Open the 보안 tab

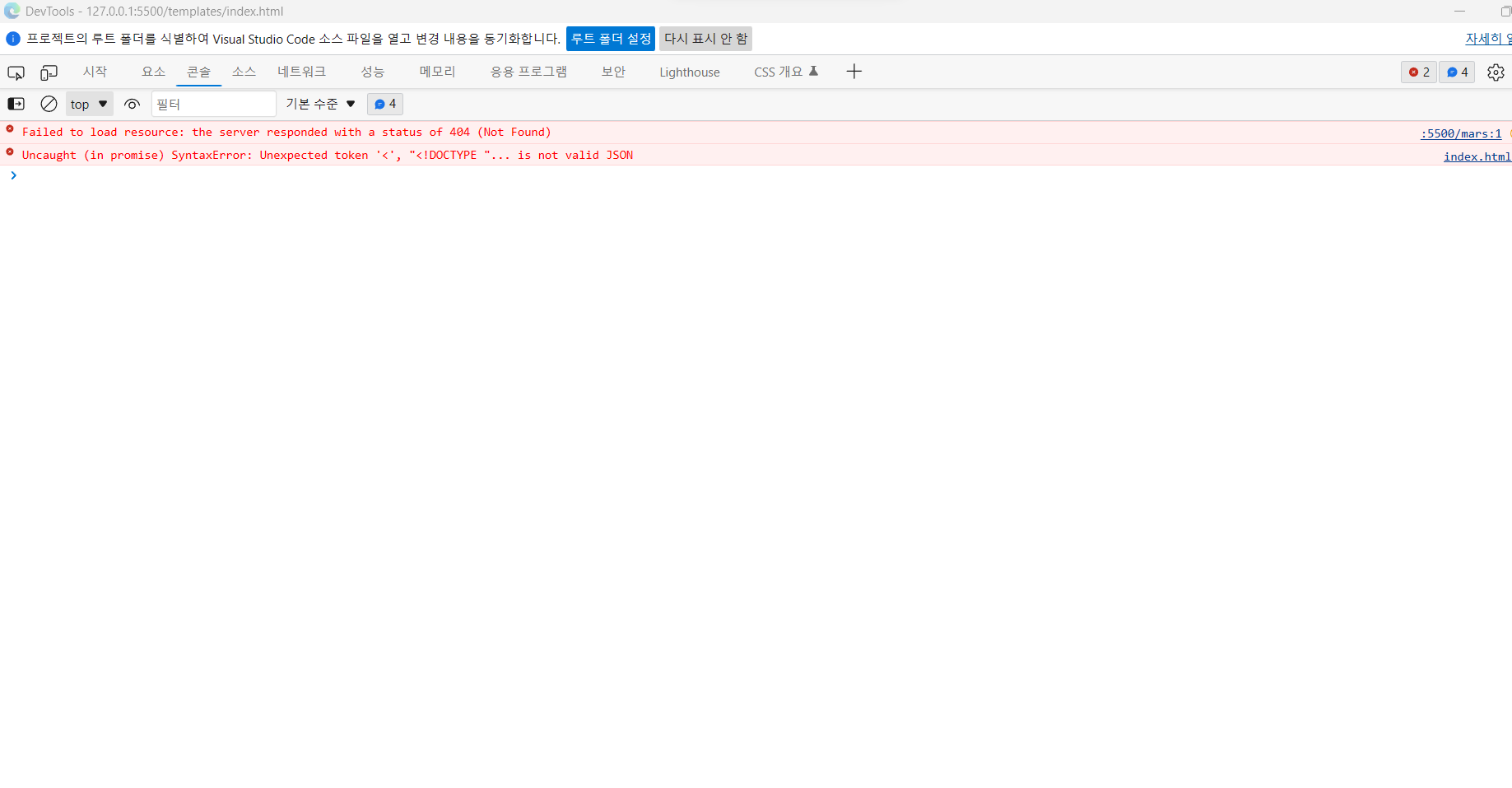click(613, 72)
